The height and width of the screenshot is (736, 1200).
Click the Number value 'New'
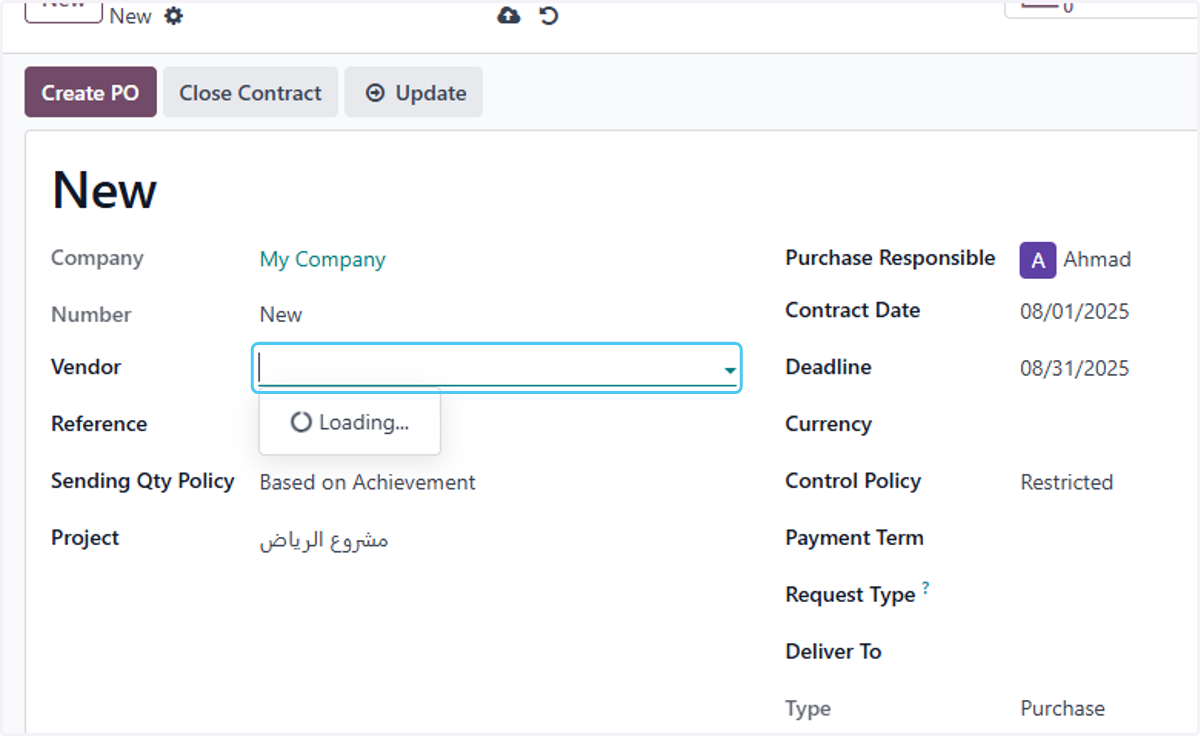(x=281, y=314)
